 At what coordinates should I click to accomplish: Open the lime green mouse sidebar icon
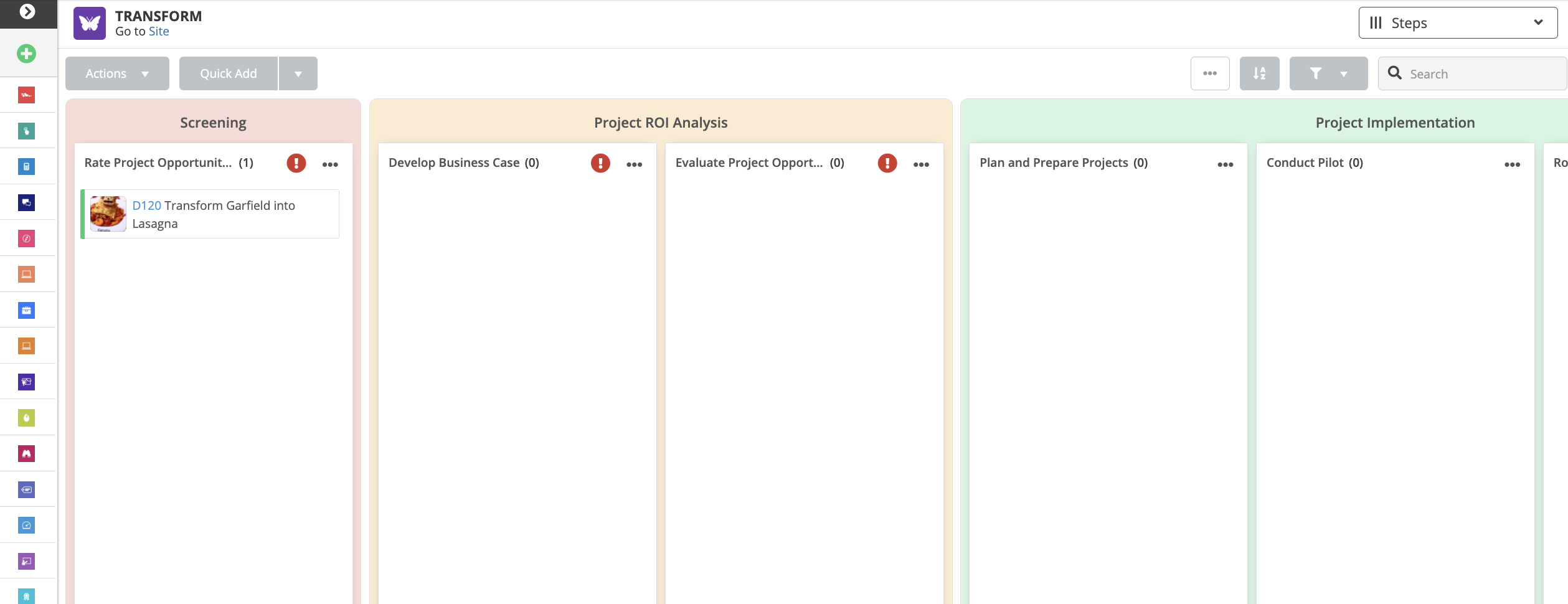pos(26,418)
